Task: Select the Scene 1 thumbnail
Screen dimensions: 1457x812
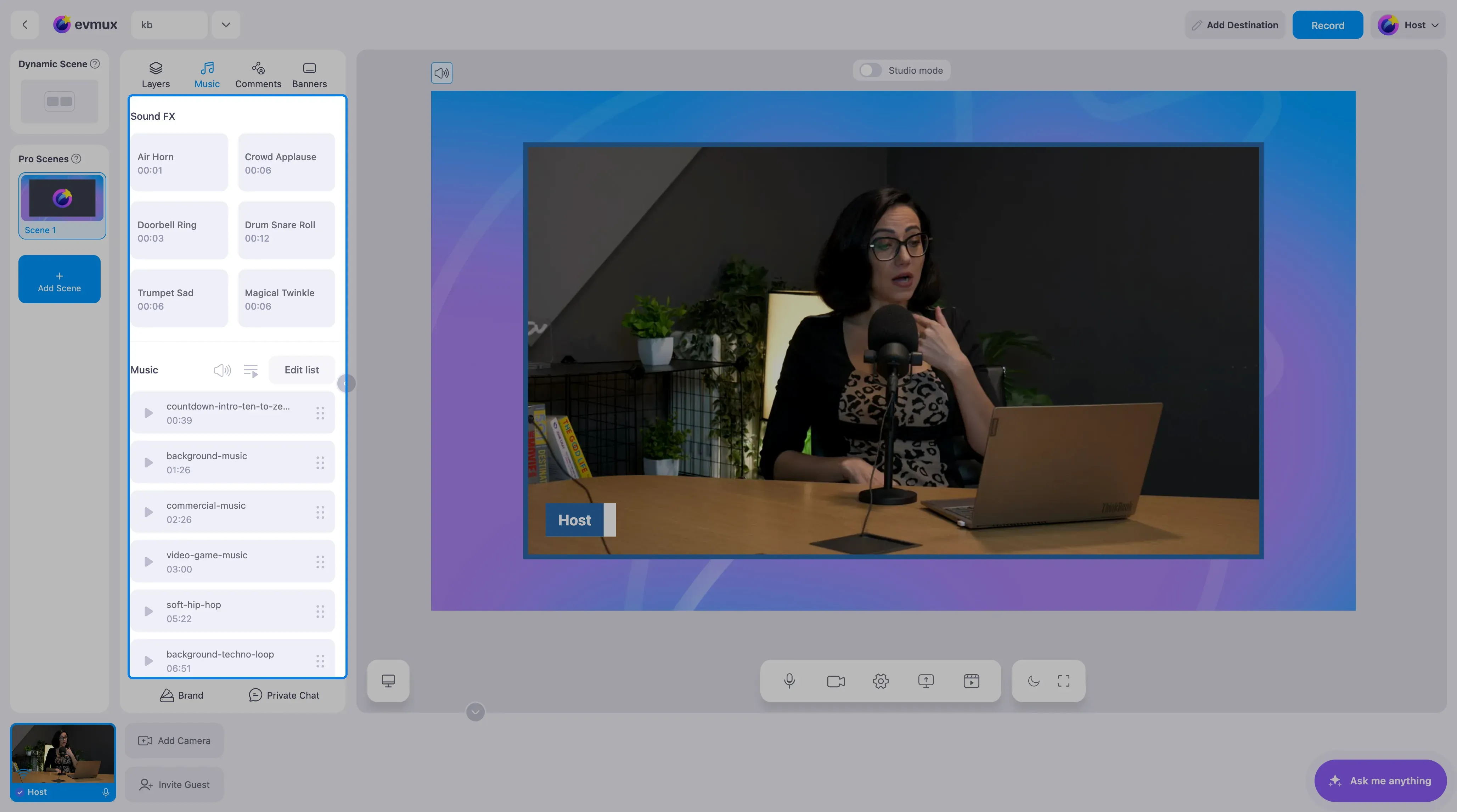Action: pyautogui.click(x=62, y=205)
